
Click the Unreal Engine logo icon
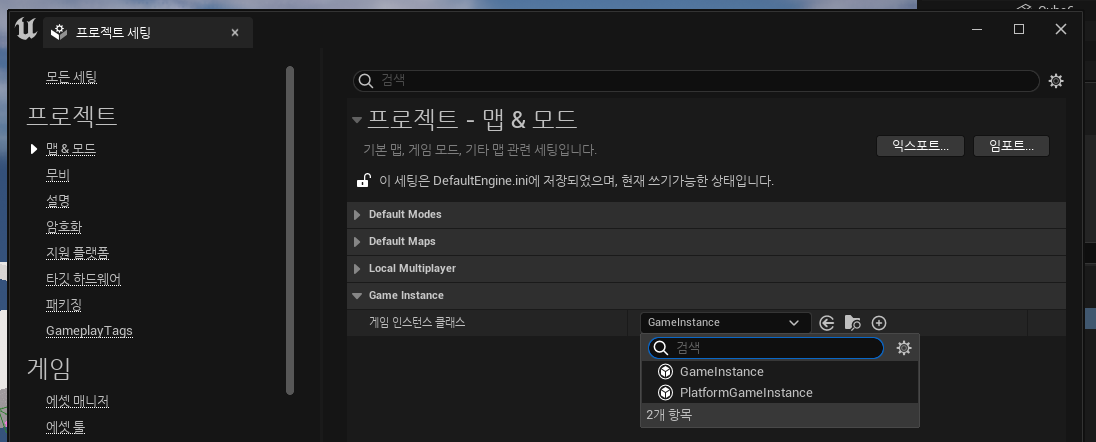point(26,29)
